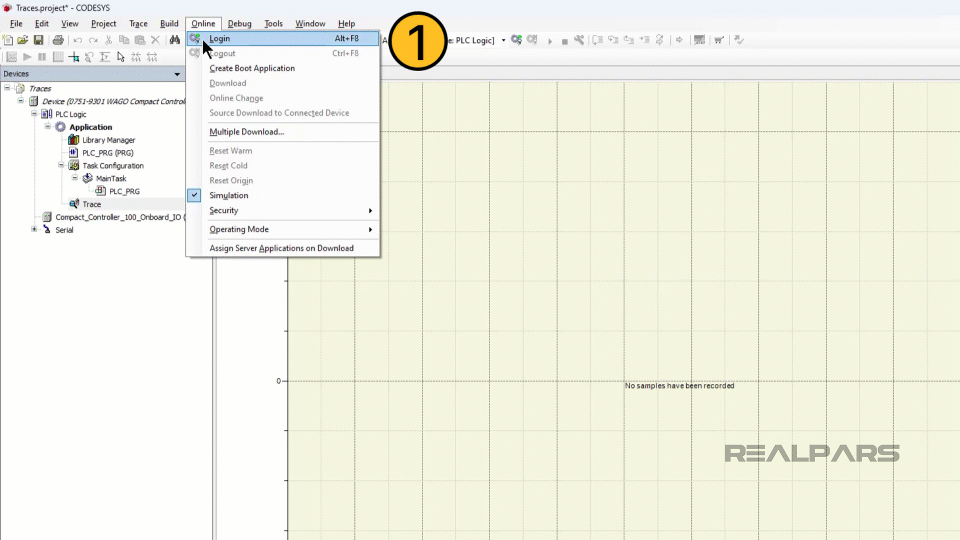
Task: Collapse the Traces project root node
Action: 7,88
